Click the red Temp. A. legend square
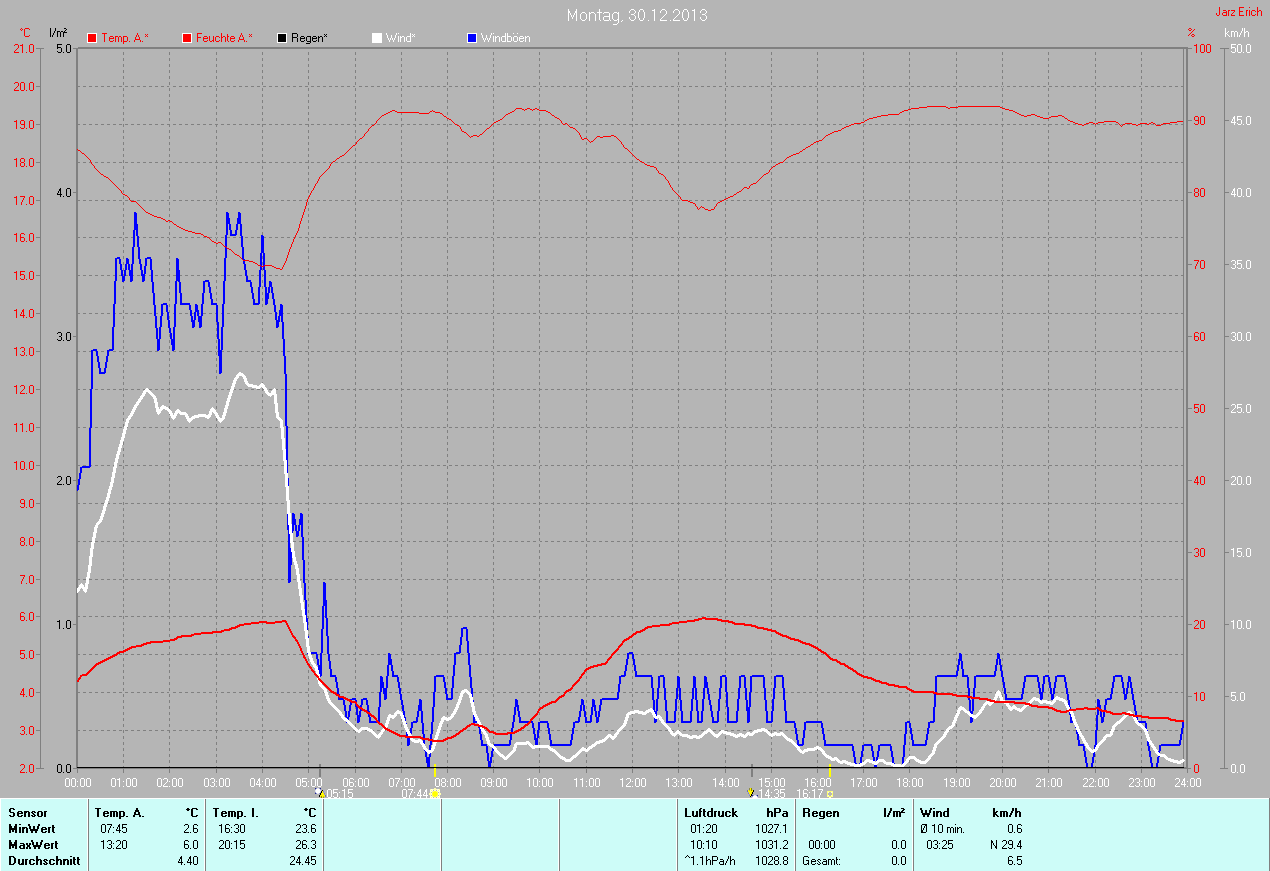The height and width of the screenshot is (871, 1270). 92,38
